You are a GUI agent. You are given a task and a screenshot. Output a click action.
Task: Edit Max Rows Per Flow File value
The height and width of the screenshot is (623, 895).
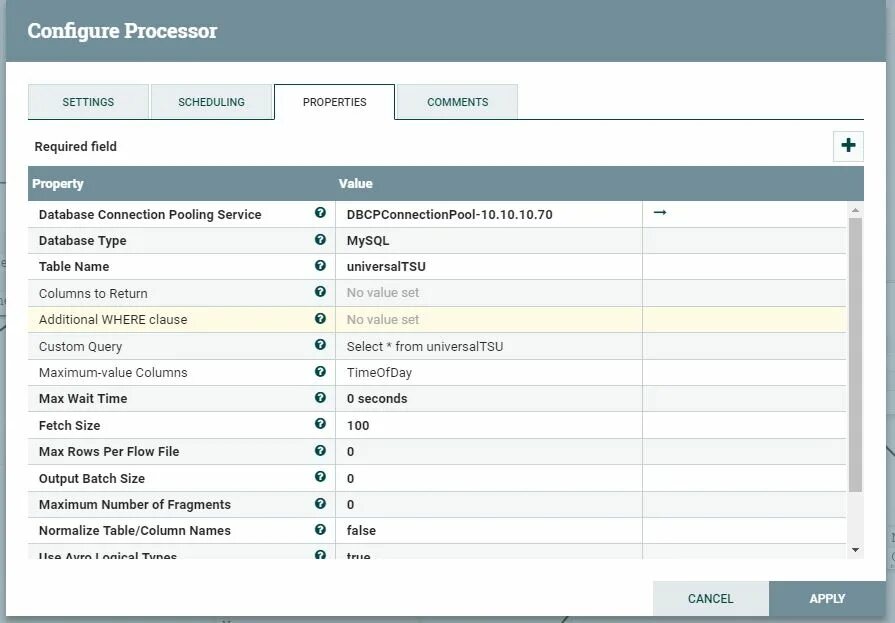tap(489, 452)
